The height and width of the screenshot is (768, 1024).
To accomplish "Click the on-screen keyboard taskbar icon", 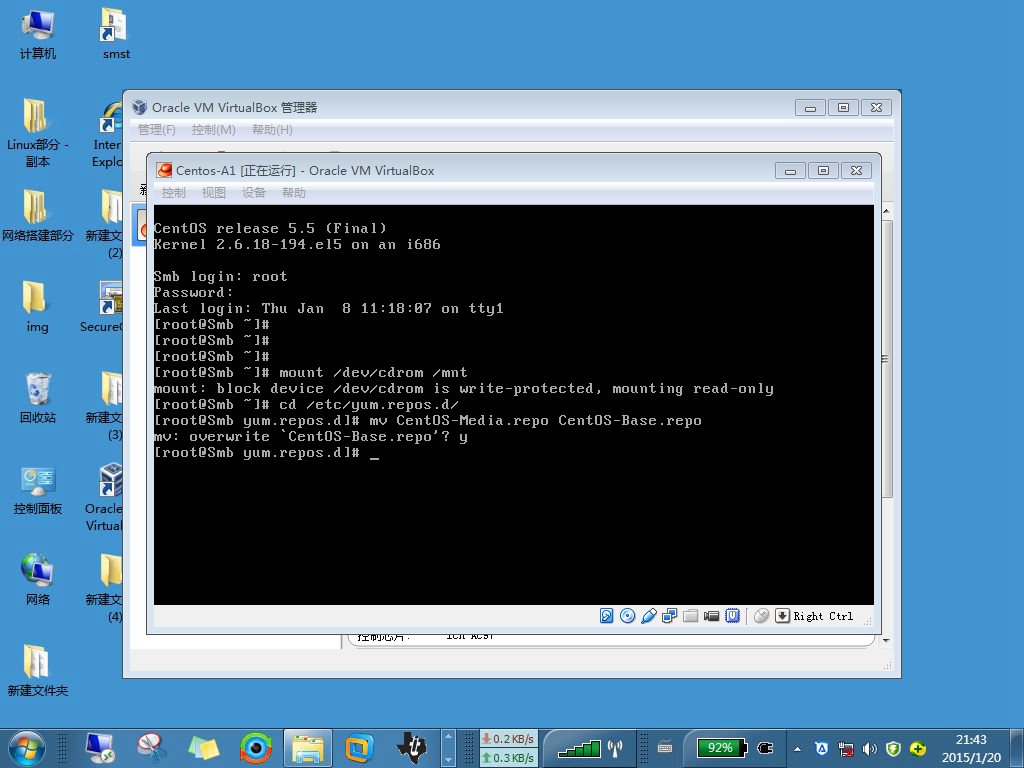I will [x=665, y=748].
